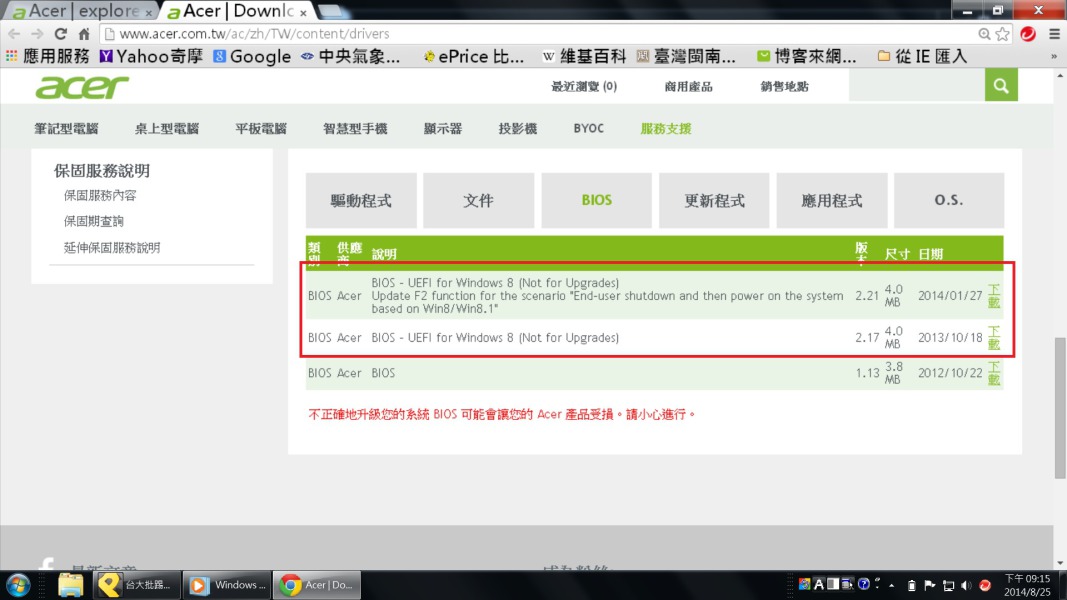Bookmark this page with the star icon

(1002, 34)
